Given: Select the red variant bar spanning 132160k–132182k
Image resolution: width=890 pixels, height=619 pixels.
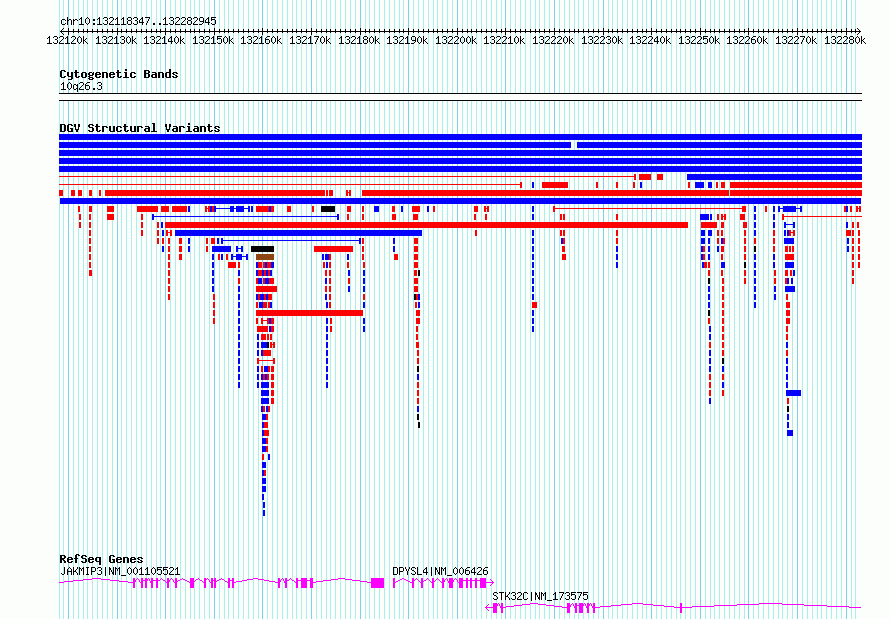Looking at the screenshot, I should [309, 313].
